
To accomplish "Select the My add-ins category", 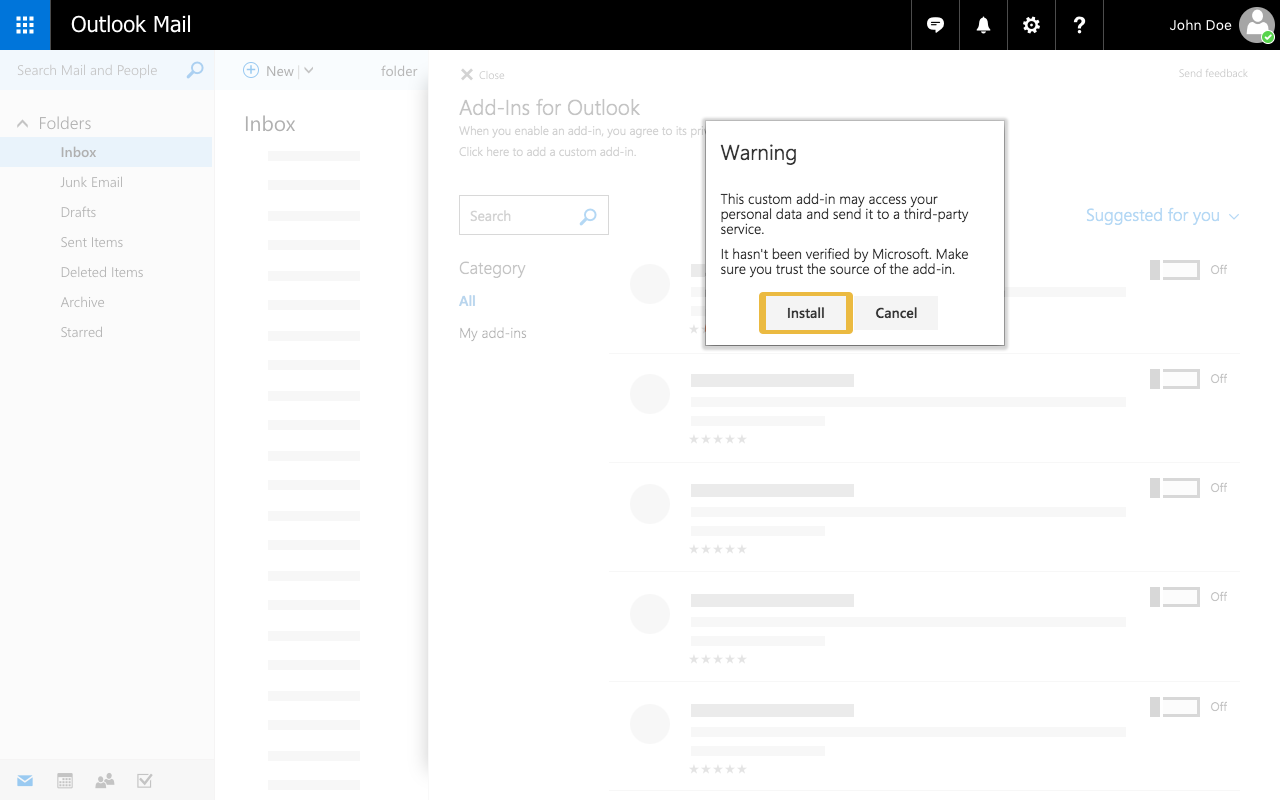I will click(493, 333).
